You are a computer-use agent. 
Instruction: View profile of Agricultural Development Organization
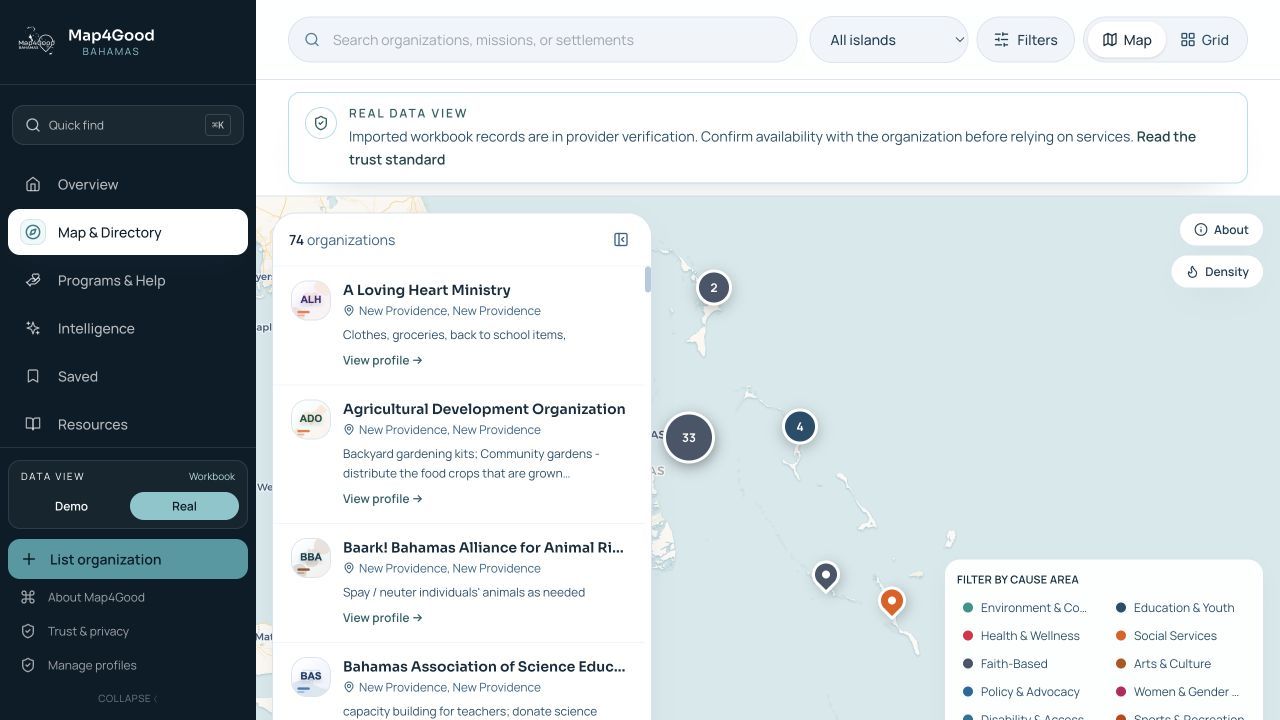click(383, 499)
